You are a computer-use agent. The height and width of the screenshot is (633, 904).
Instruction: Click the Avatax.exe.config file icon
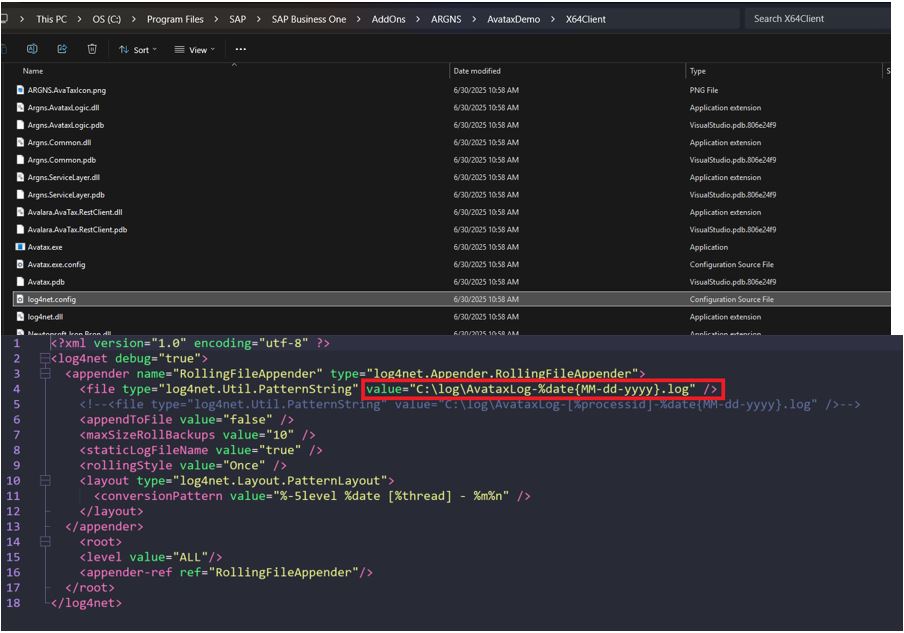coord(20,265)
